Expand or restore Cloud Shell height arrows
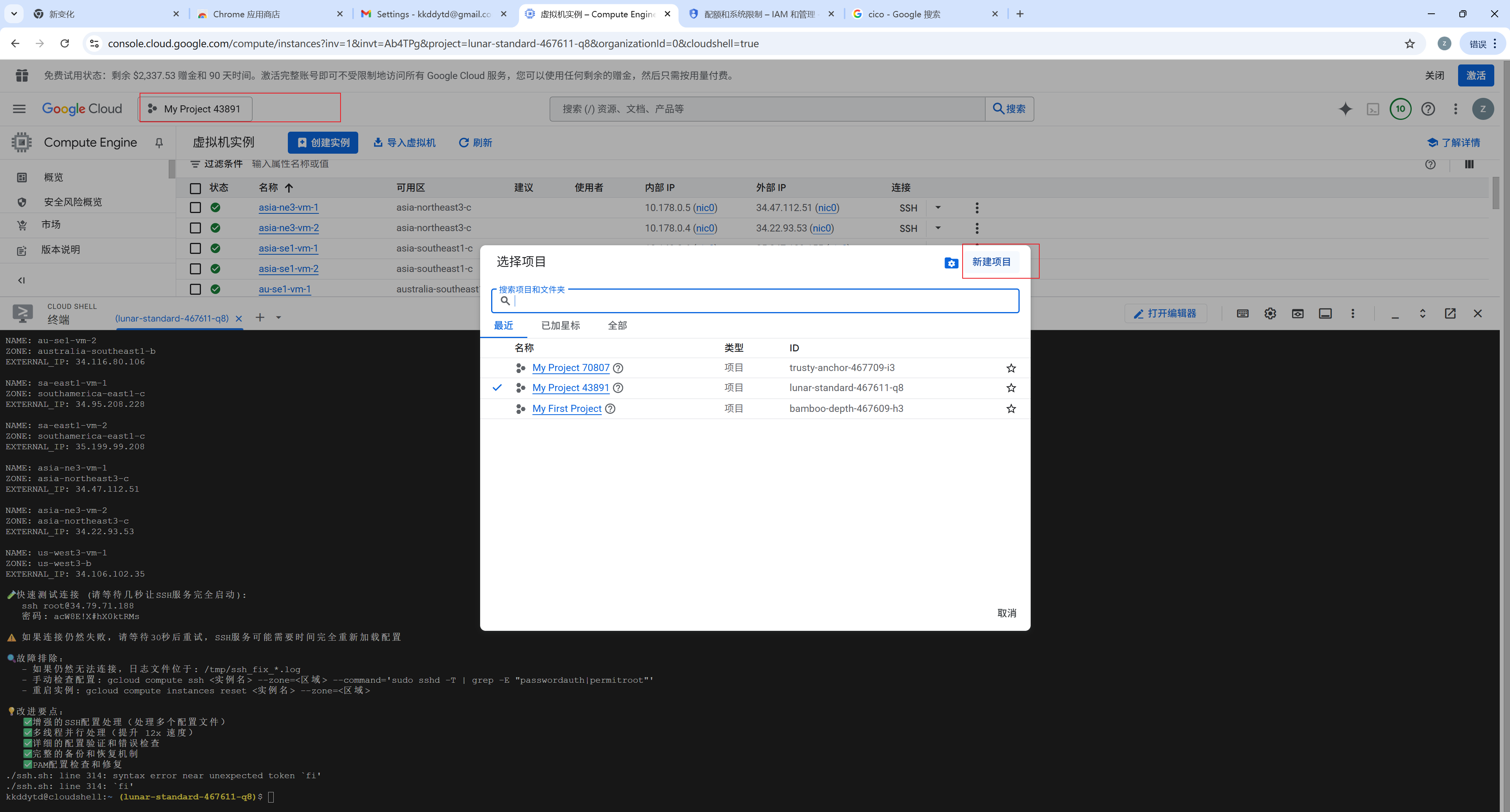Image resolution: width=1510 pixels, height=812 pixels. pyautogui.click(x=1423, y=314)
